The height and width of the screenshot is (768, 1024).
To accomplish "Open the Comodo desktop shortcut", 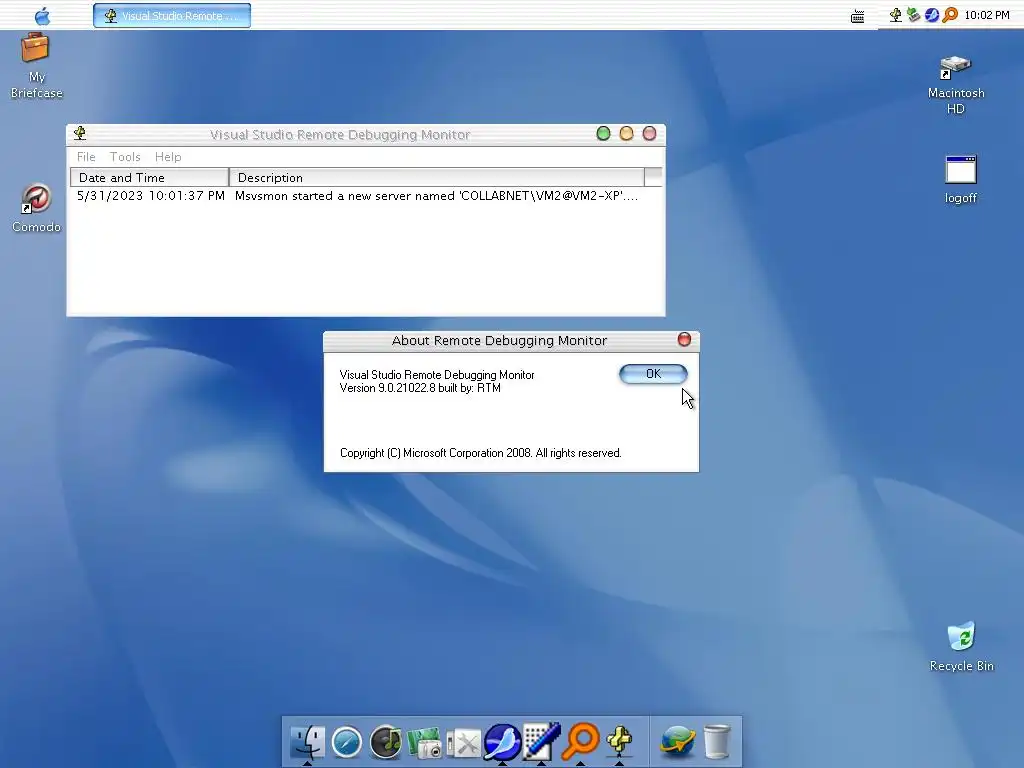I will coord(37,208).
